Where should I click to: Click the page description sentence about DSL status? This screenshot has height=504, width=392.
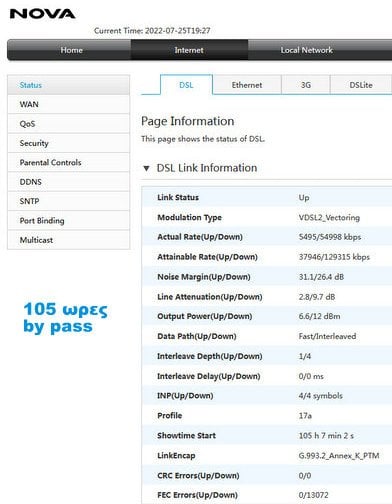pos(203,139)
